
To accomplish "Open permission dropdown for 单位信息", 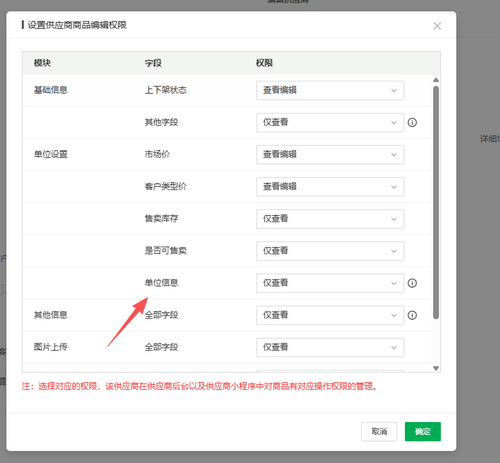I will [x=330, y=283].
